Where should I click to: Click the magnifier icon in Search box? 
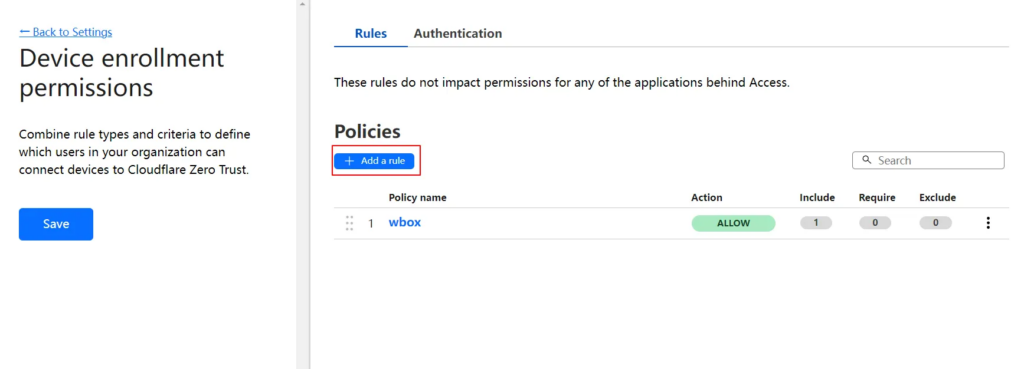(x=867, y=160)
